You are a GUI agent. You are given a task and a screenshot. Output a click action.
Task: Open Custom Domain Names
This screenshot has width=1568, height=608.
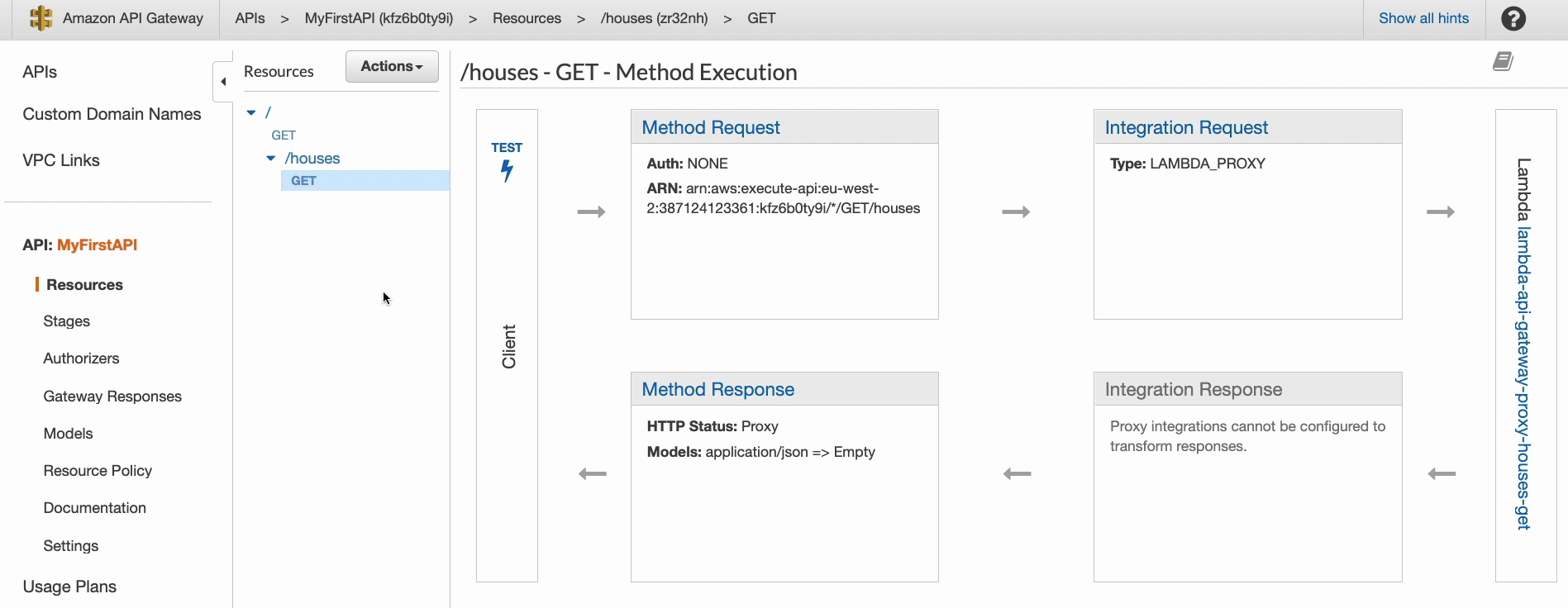coord(112,114)
